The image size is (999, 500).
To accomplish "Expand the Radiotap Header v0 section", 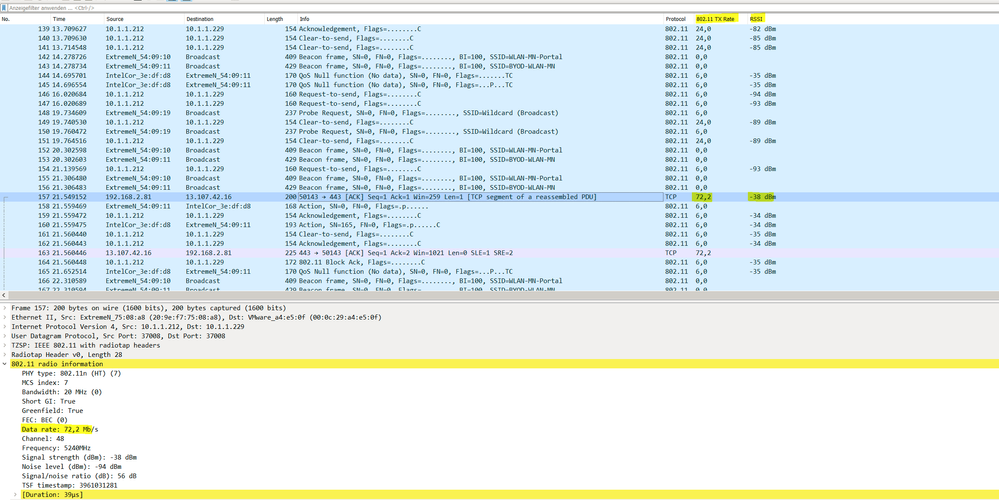I will [5, 354].
